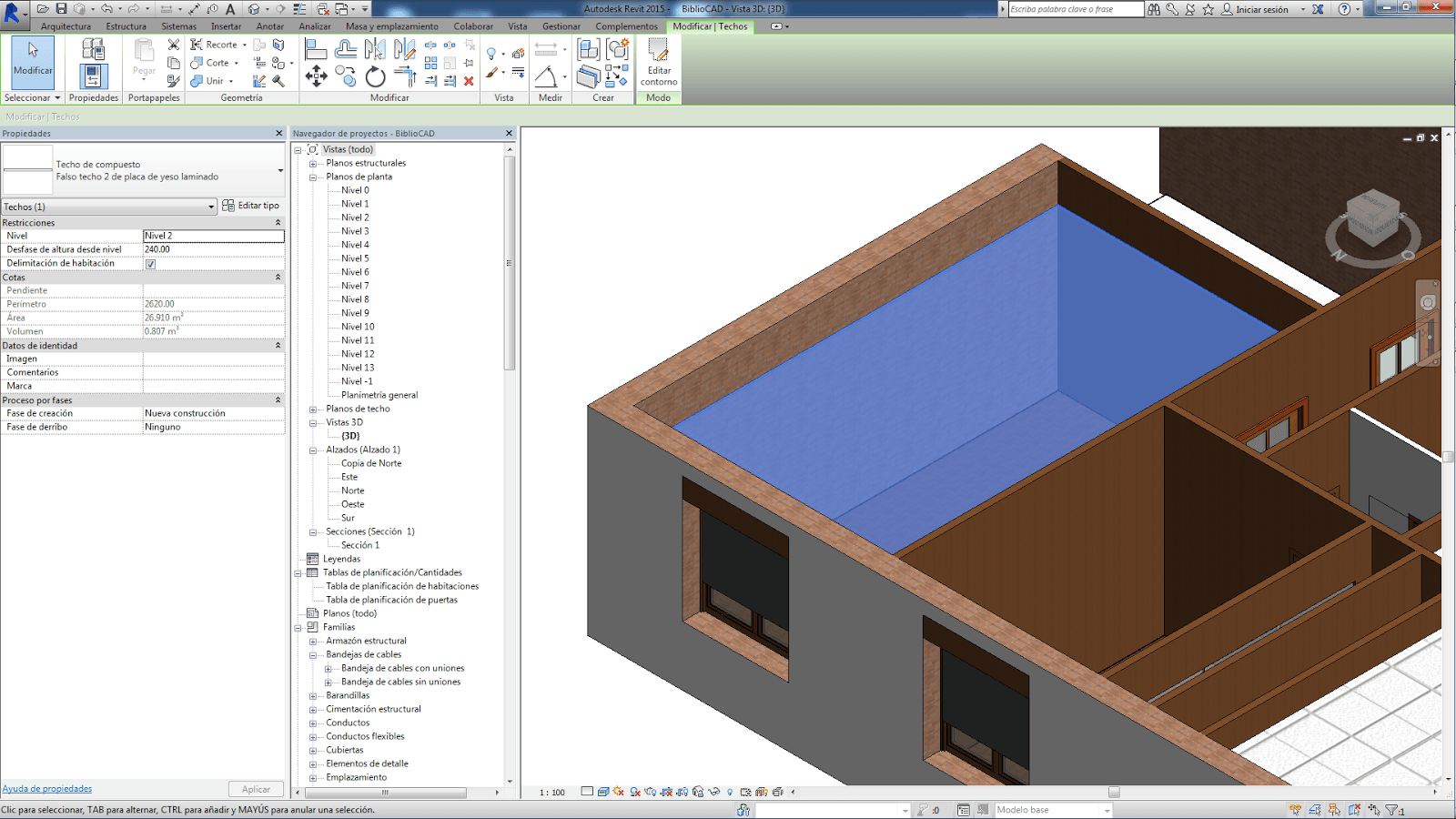Screen dimensions: 1456x819
Task: Click the red Delete X icon
Action: coord(469,81)
